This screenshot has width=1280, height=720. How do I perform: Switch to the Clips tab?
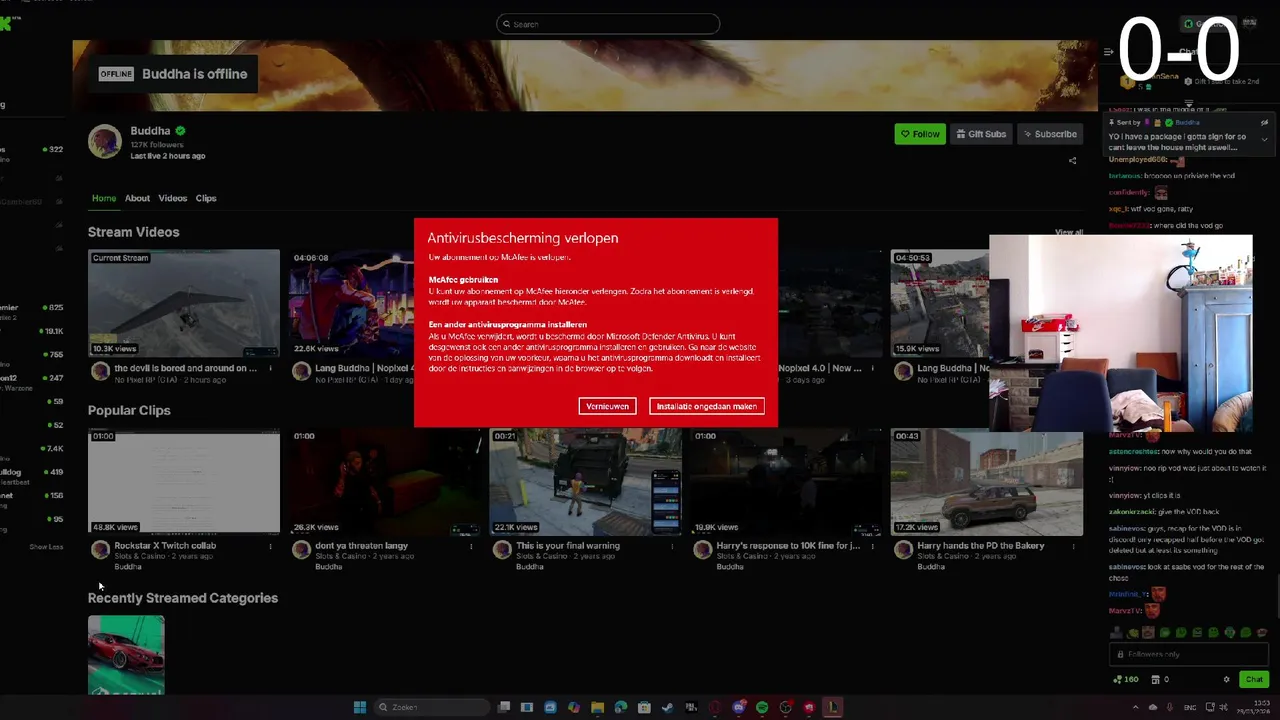point(206,198)
